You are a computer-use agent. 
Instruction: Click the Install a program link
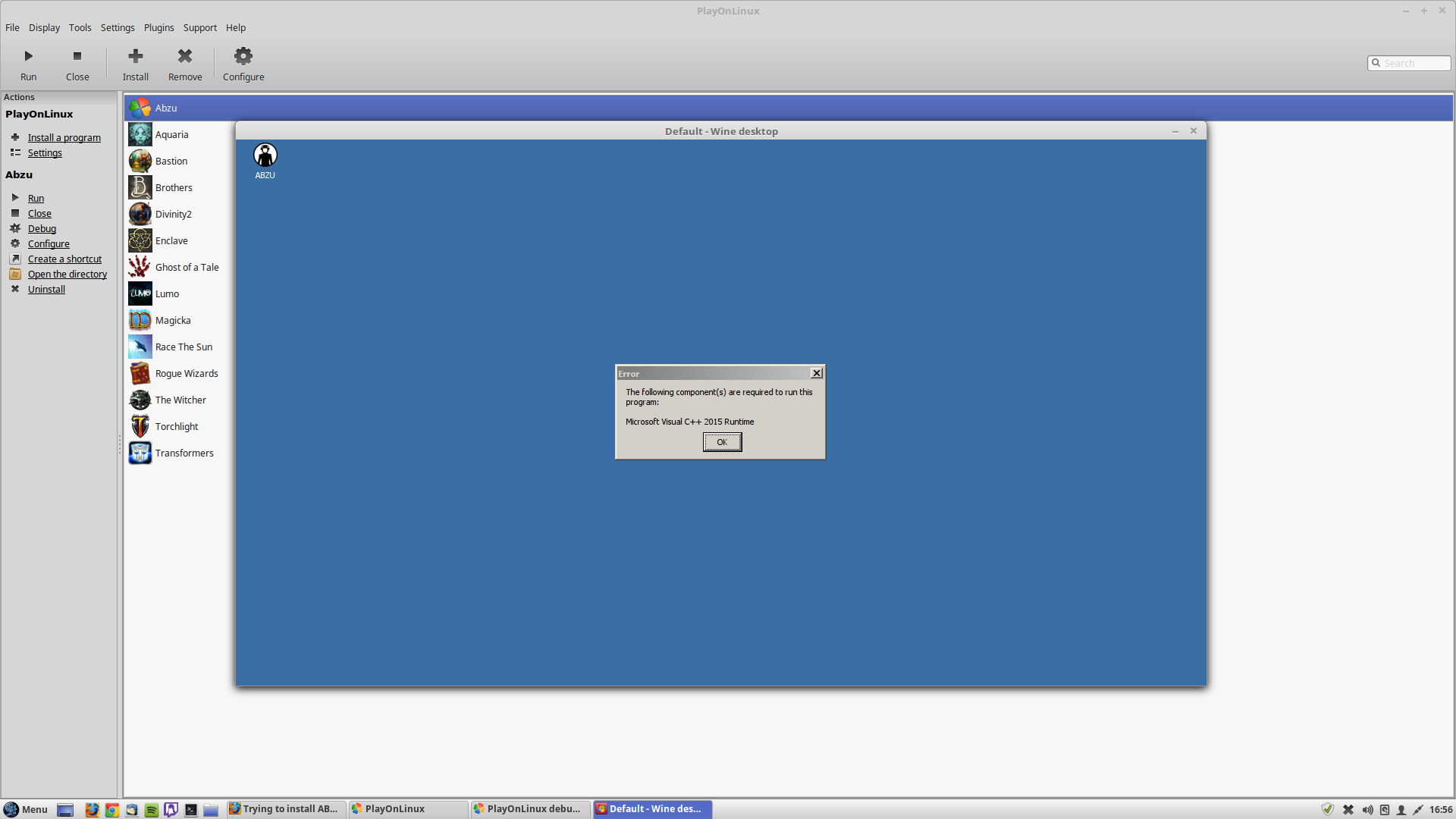(64, 137)
